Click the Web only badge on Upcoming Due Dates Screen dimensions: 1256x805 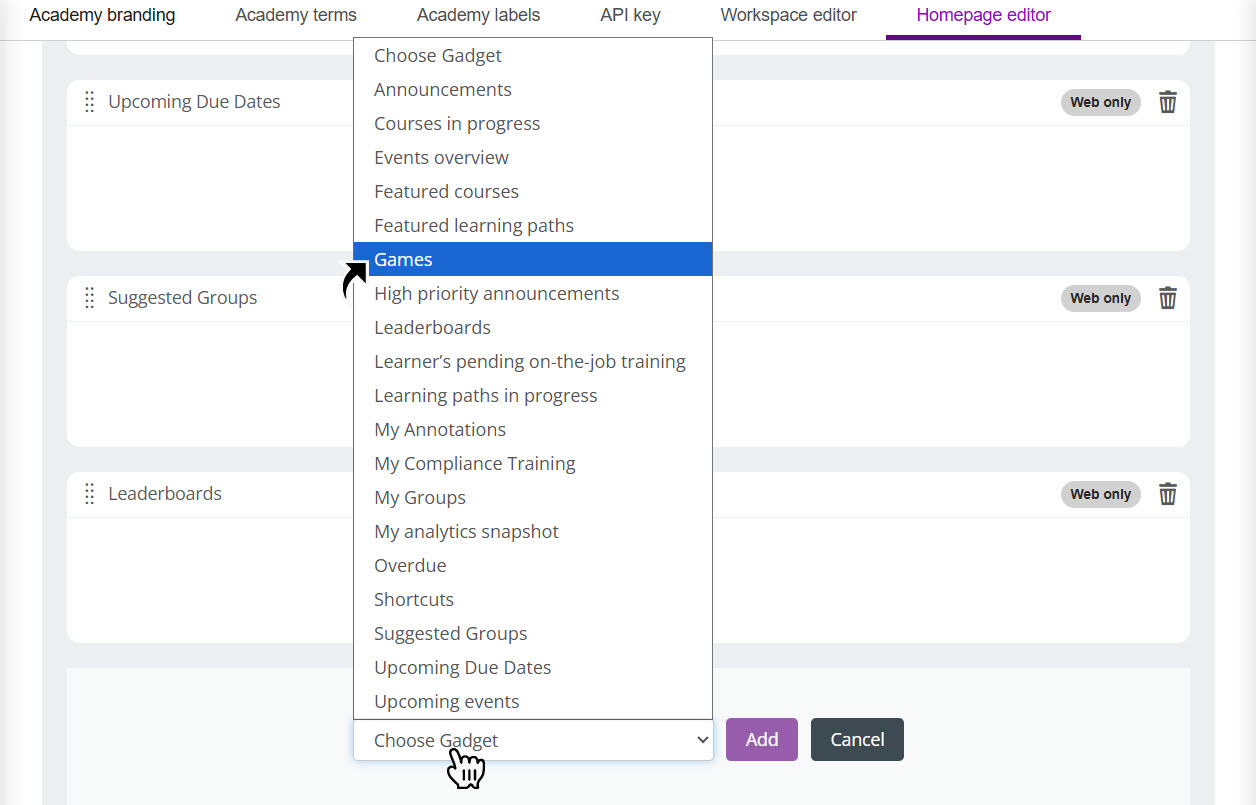coord(1100,101)
